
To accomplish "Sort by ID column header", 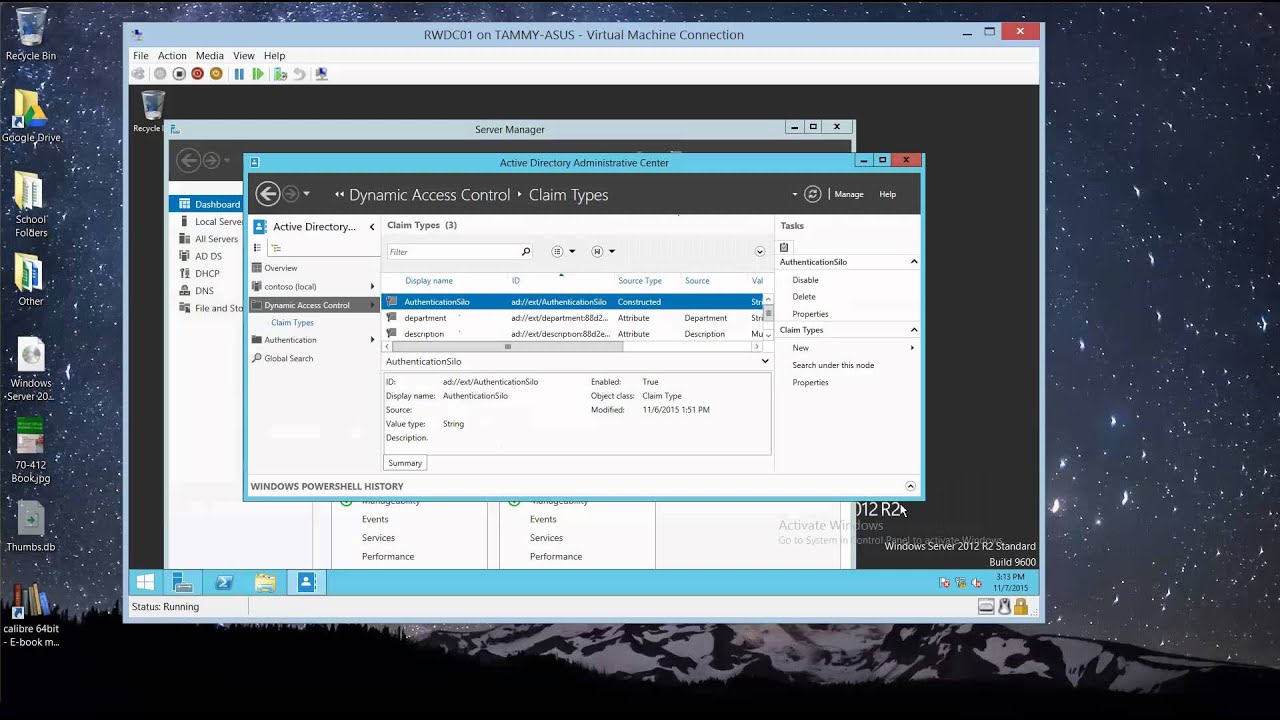I will click(516, 281).
